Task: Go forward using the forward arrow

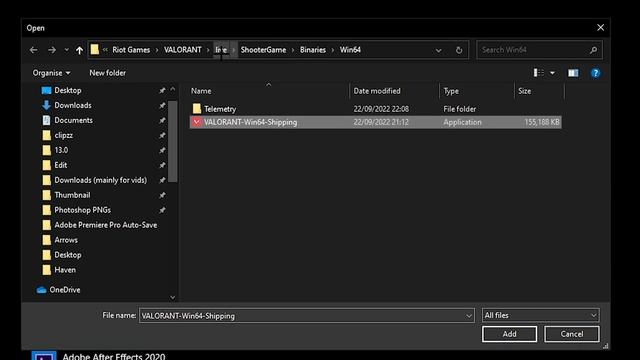Action: coord(52,50)
